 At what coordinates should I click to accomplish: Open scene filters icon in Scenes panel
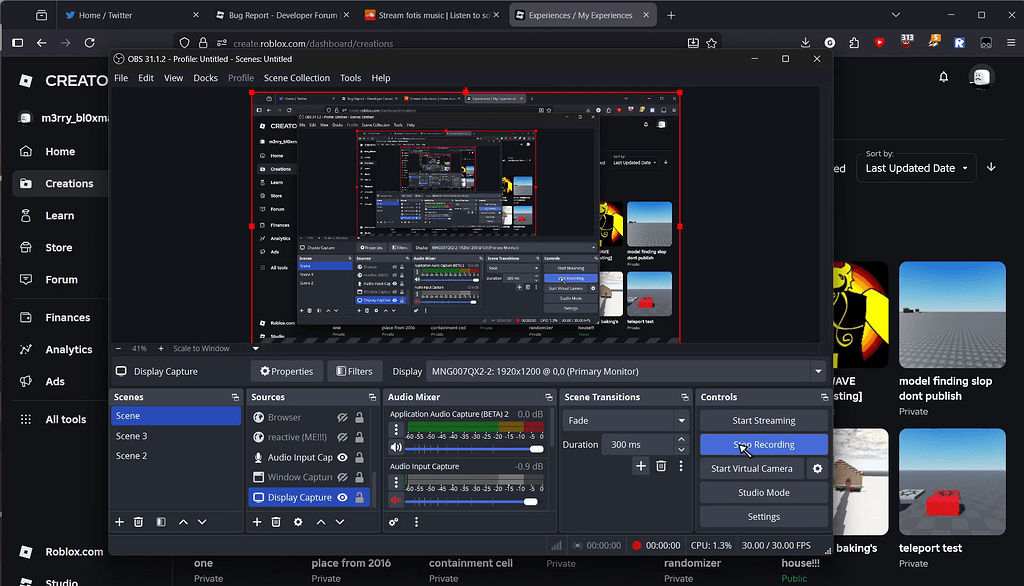pos(161,522)
